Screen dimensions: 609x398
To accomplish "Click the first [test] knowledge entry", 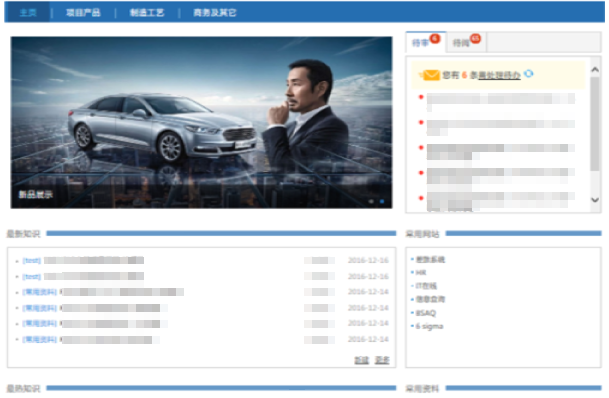I will tap(84, 260).
